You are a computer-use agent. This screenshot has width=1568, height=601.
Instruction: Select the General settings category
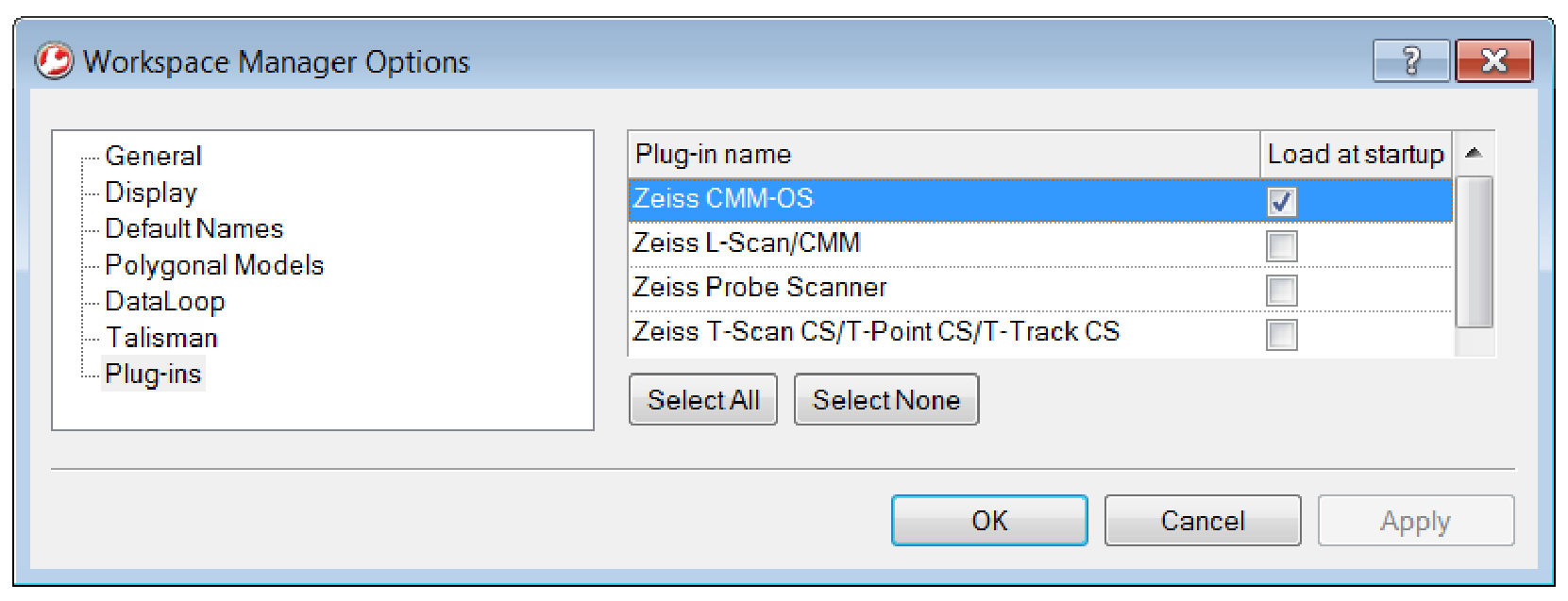153,156
